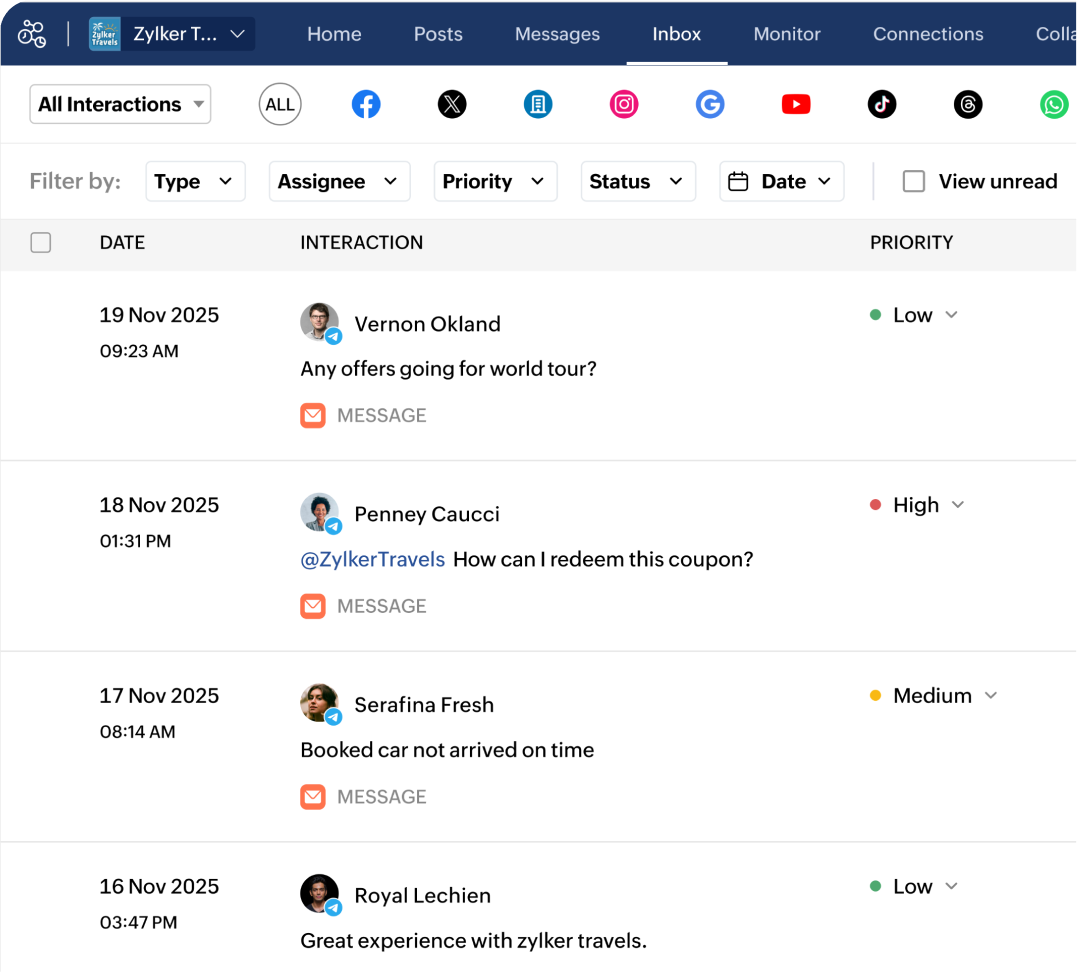The image size is (1077, 972).
Task: Open the All Interactions dropdown
Action: point(120,104)
